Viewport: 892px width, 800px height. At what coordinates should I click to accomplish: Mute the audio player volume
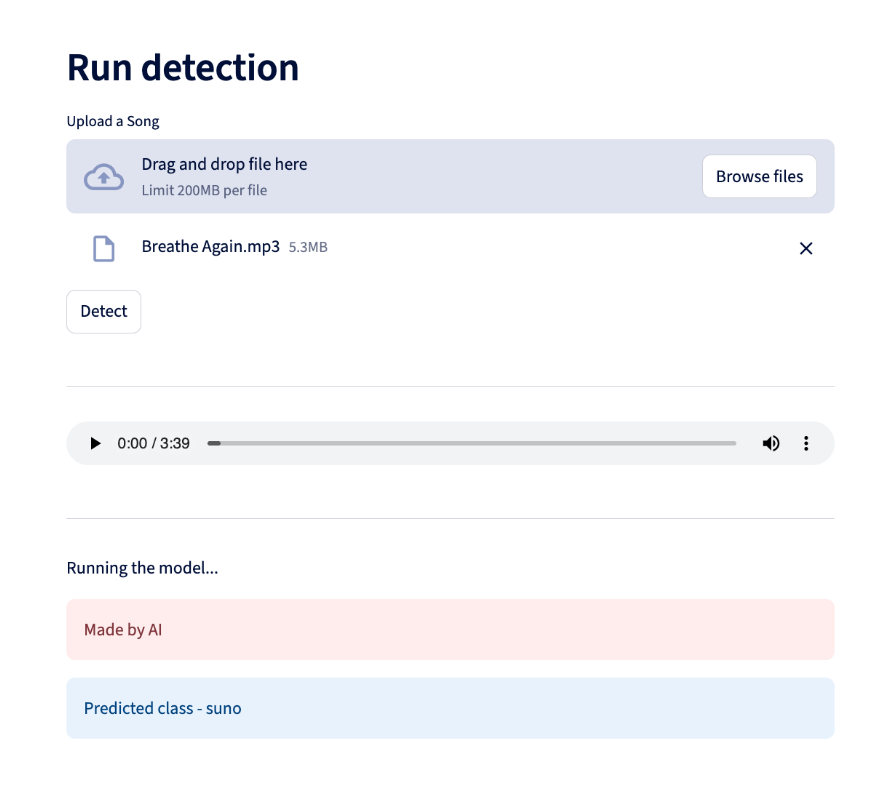pyautogui.click(x=771, y=443)
